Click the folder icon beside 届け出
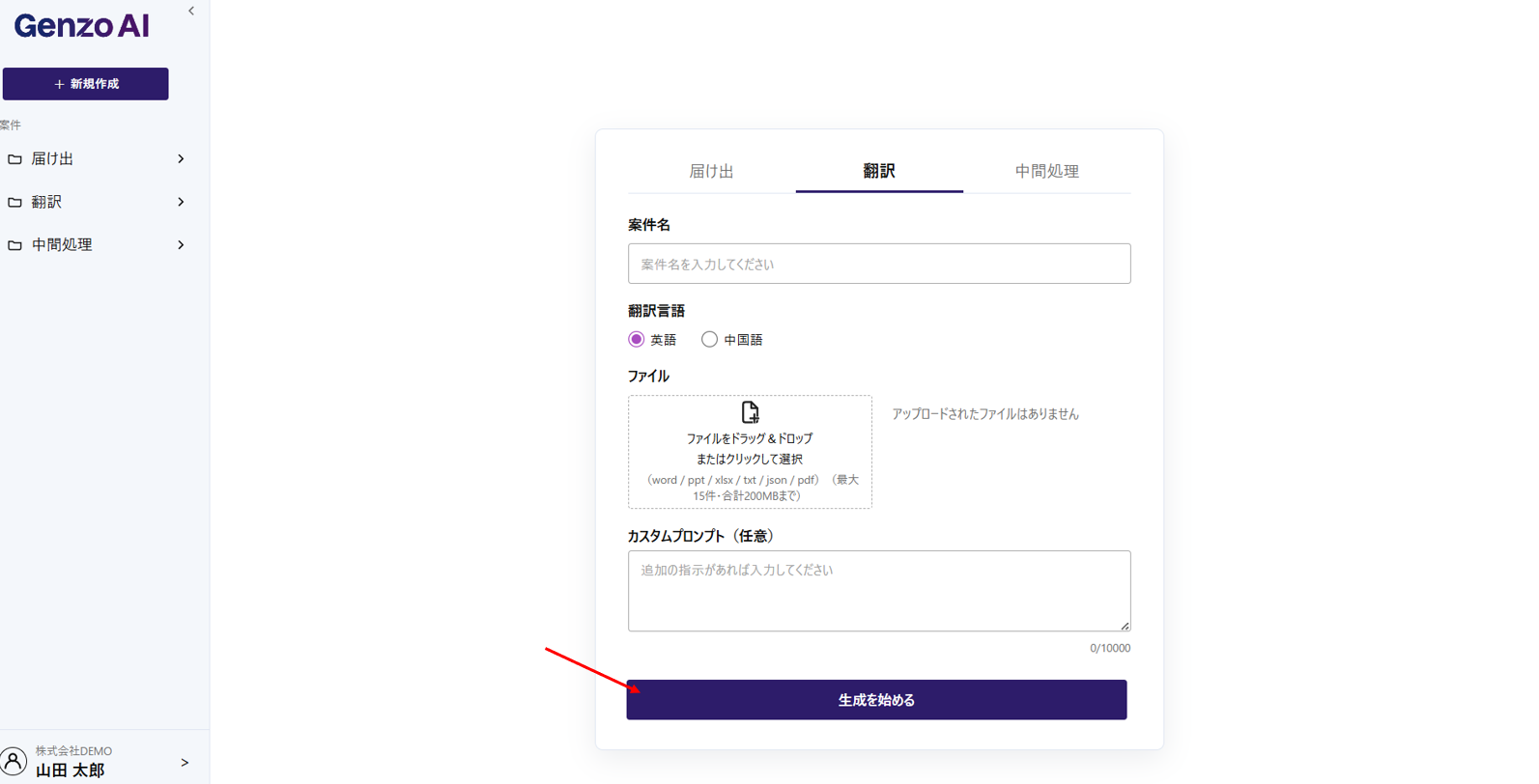 [x=14, y=159]
